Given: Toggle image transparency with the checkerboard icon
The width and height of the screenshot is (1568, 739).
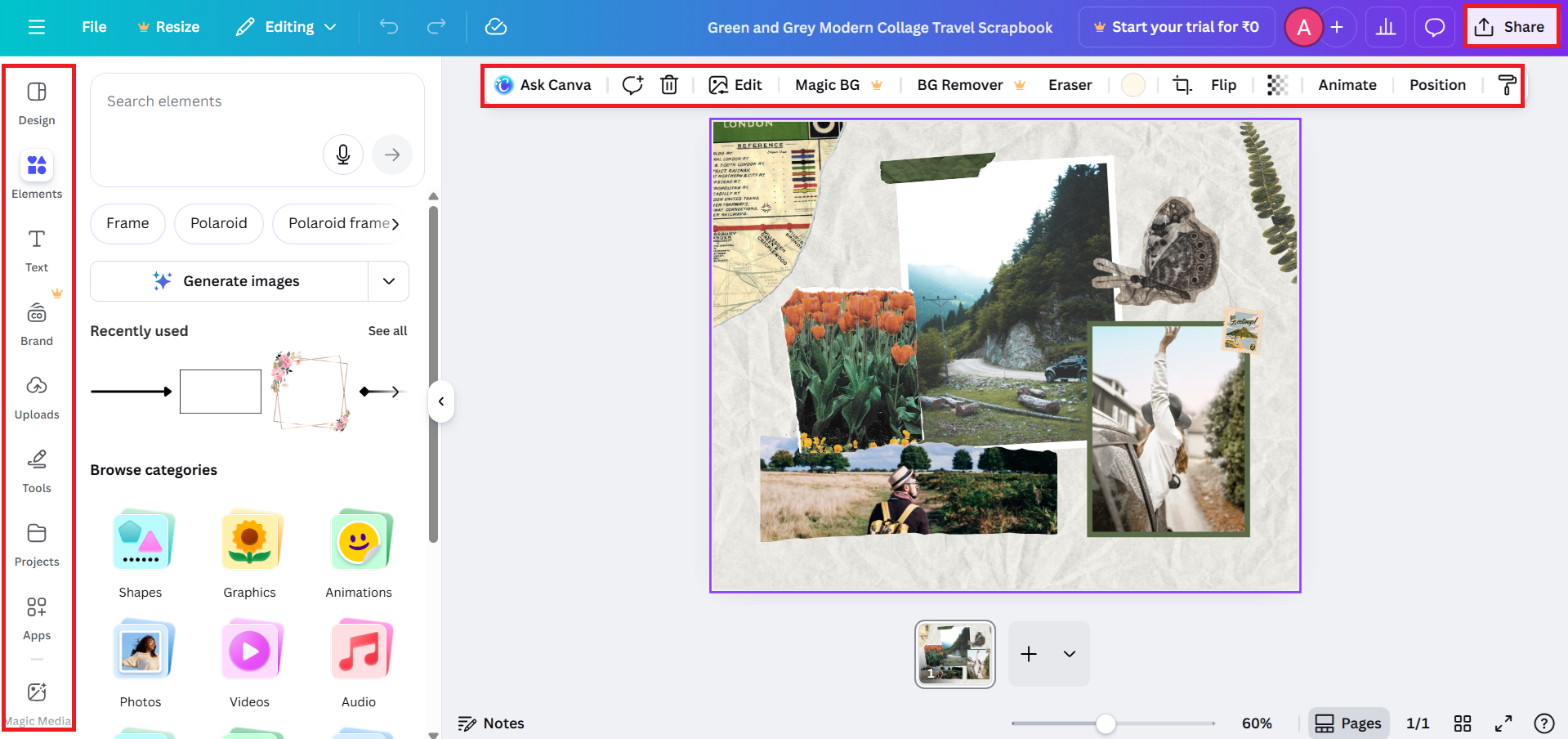Looking at the screenshot, I should (x=1277, y=84).
